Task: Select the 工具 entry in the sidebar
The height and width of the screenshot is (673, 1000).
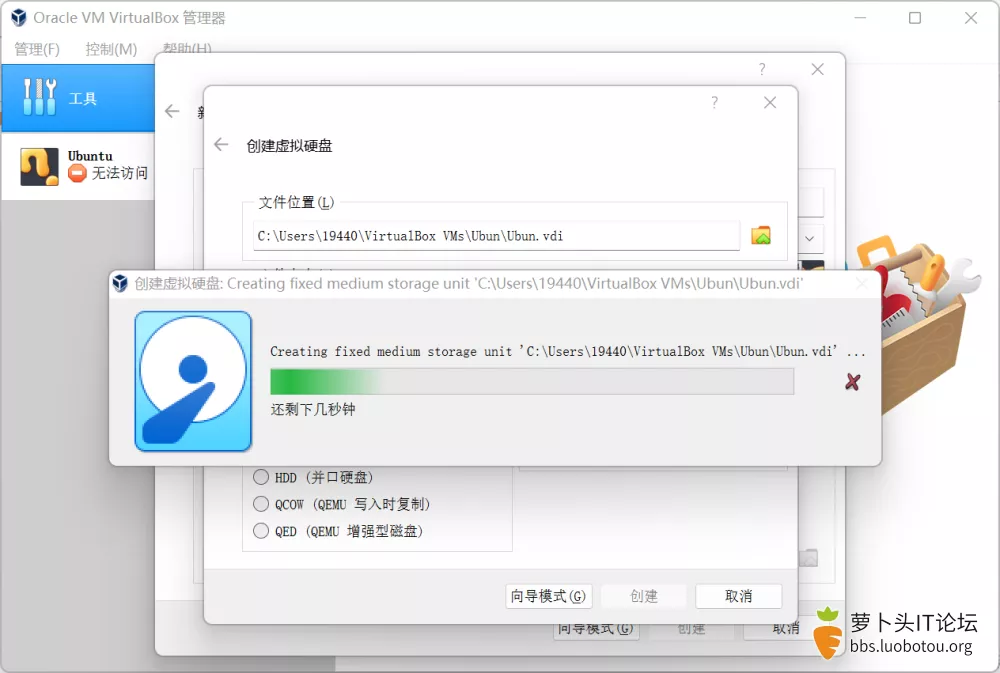Action: point(78,98)
